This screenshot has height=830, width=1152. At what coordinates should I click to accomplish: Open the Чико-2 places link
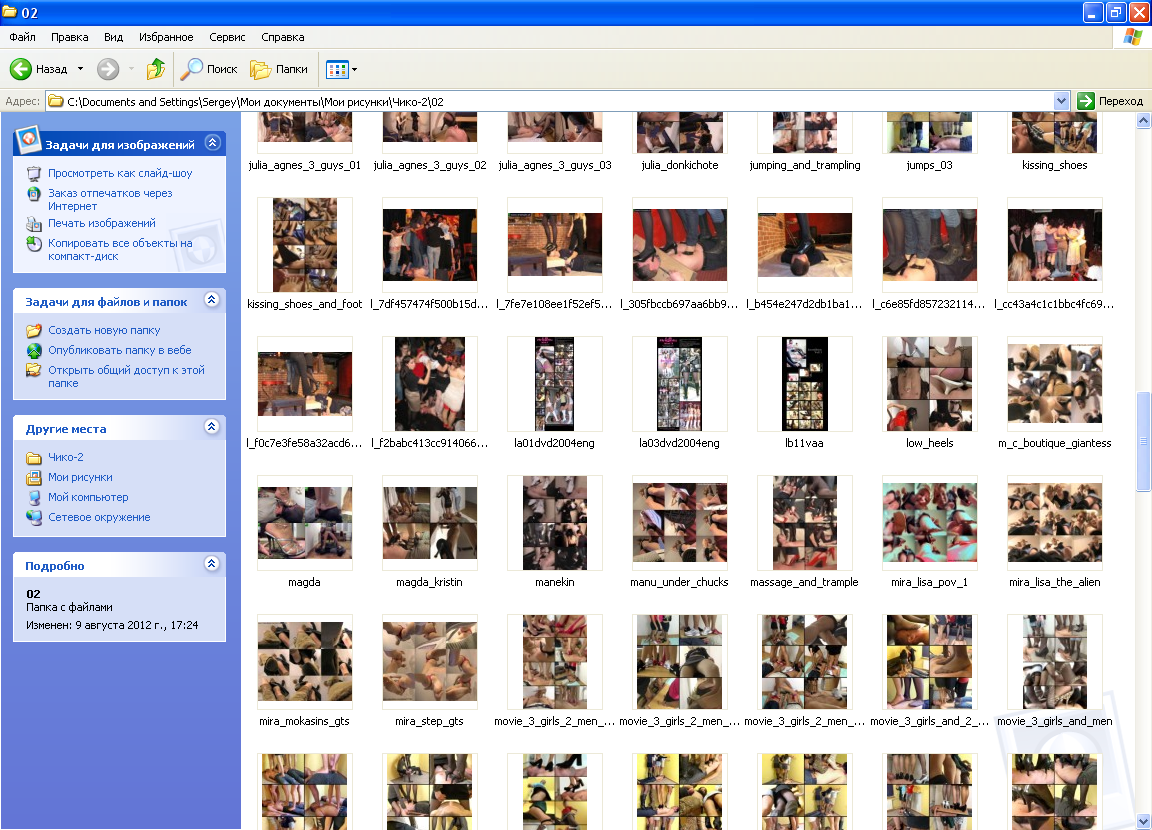[66, 457]
